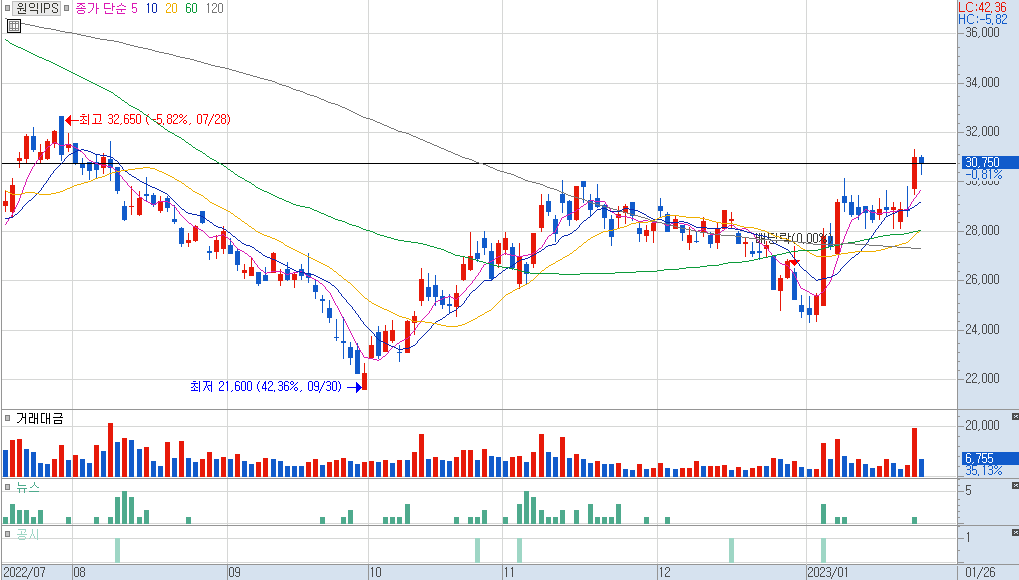1019x580 pixels.
Task: Click the 24,000 price axis label
Action: click(x=982, y=330)
